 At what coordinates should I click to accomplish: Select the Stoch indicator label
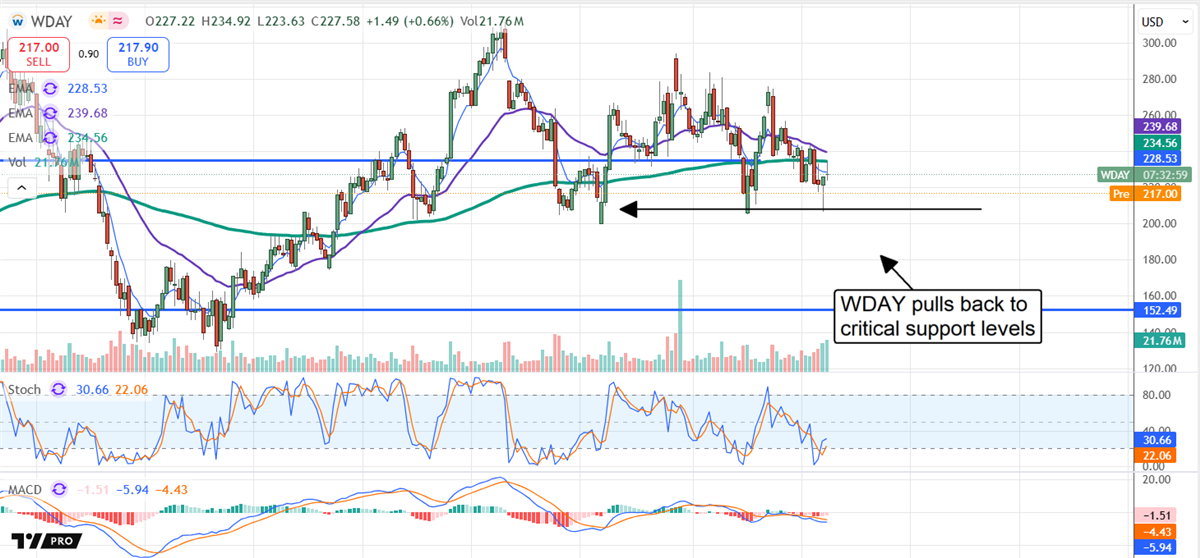24,388
